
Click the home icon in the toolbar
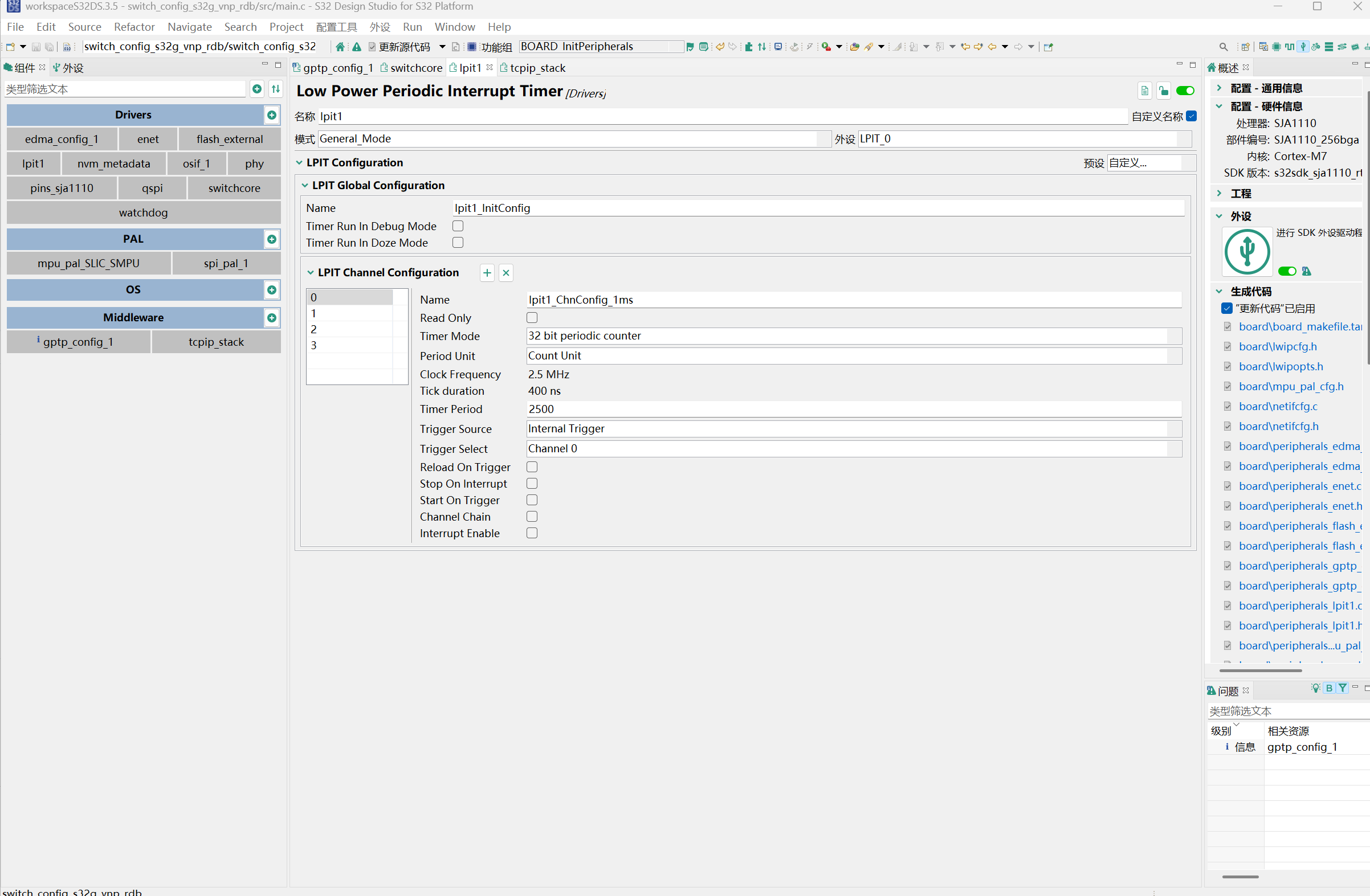coord(340,47)
